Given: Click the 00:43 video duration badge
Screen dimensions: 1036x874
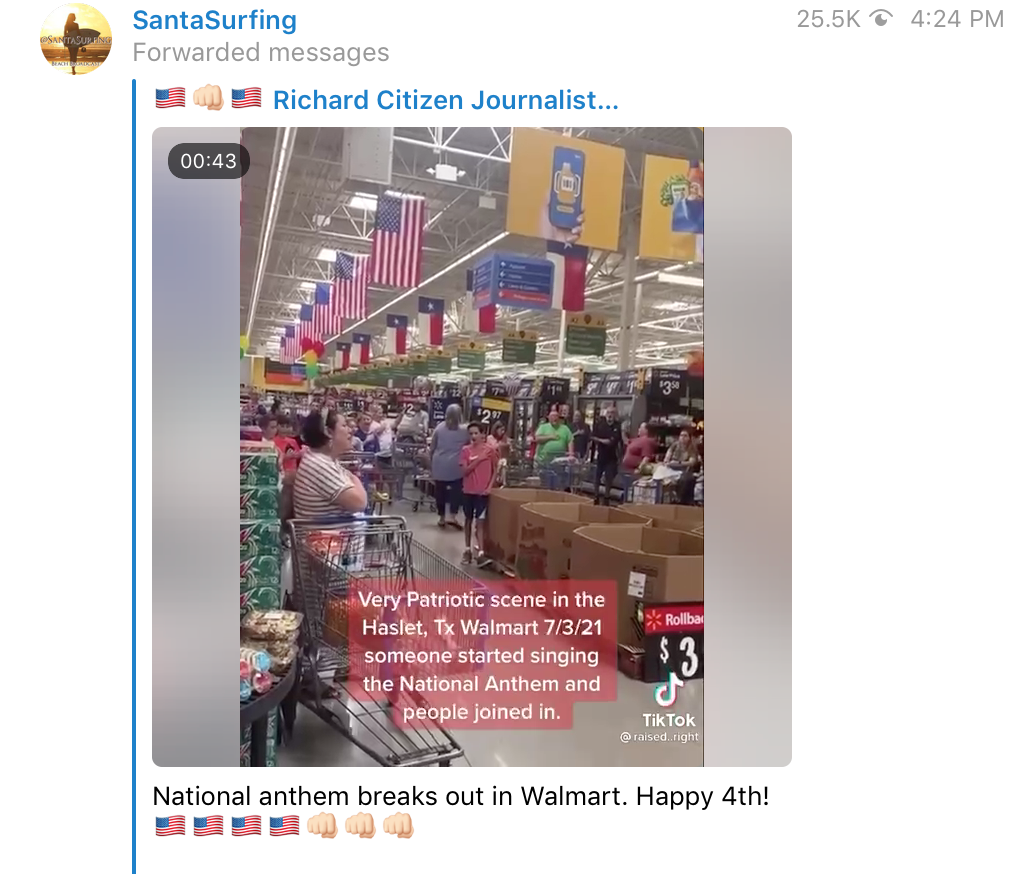Looking at the screenshot, I should [209, 161].
